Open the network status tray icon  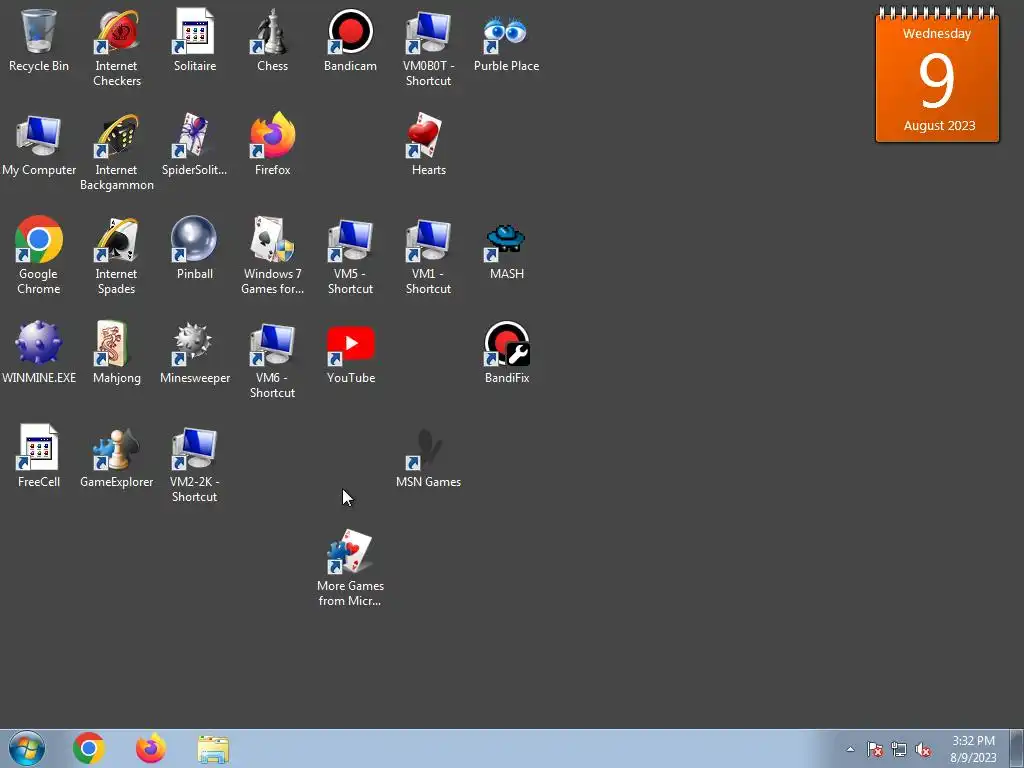click(x=899, y=749)
